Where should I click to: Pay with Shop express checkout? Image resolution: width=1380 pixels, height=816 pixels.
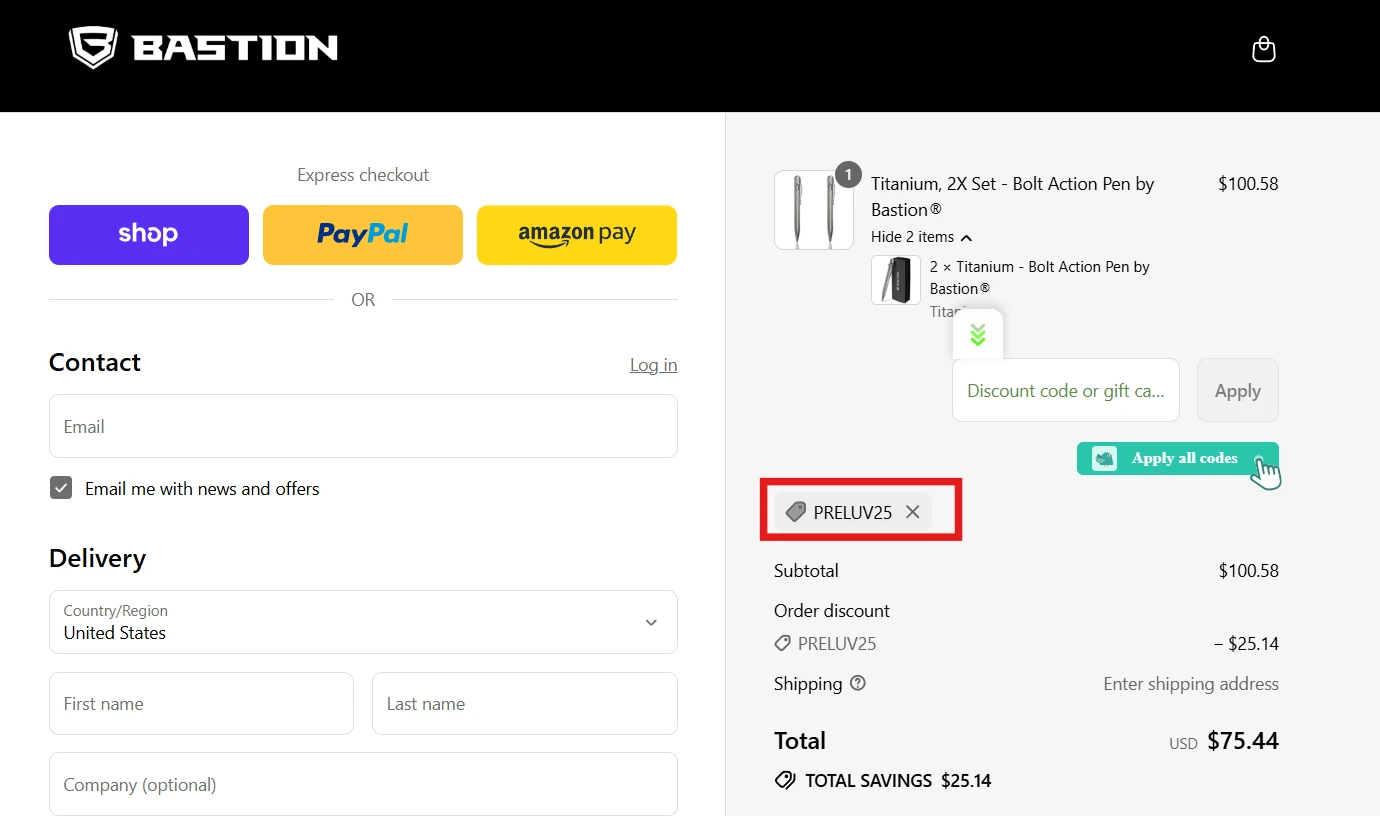[x=149, y=235]
